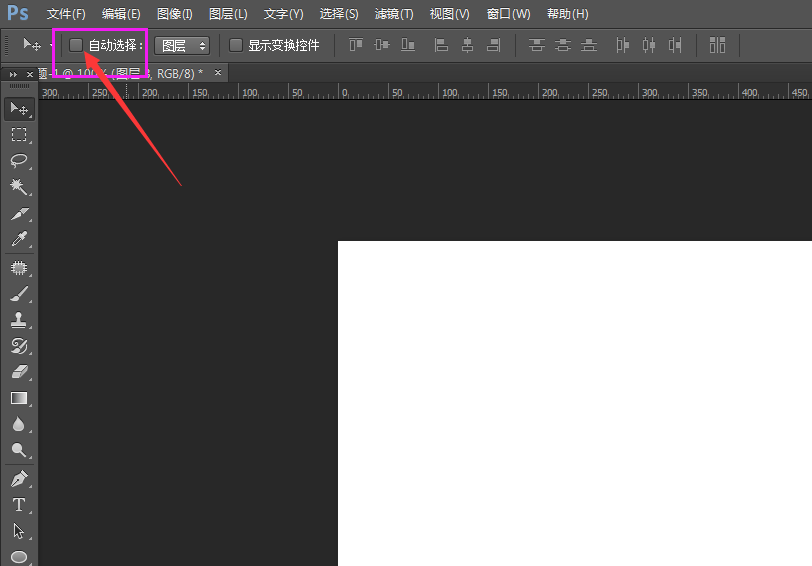Select the Gradient tool
The height and width of the screenshot is (566, 812).
pos(19,398)
